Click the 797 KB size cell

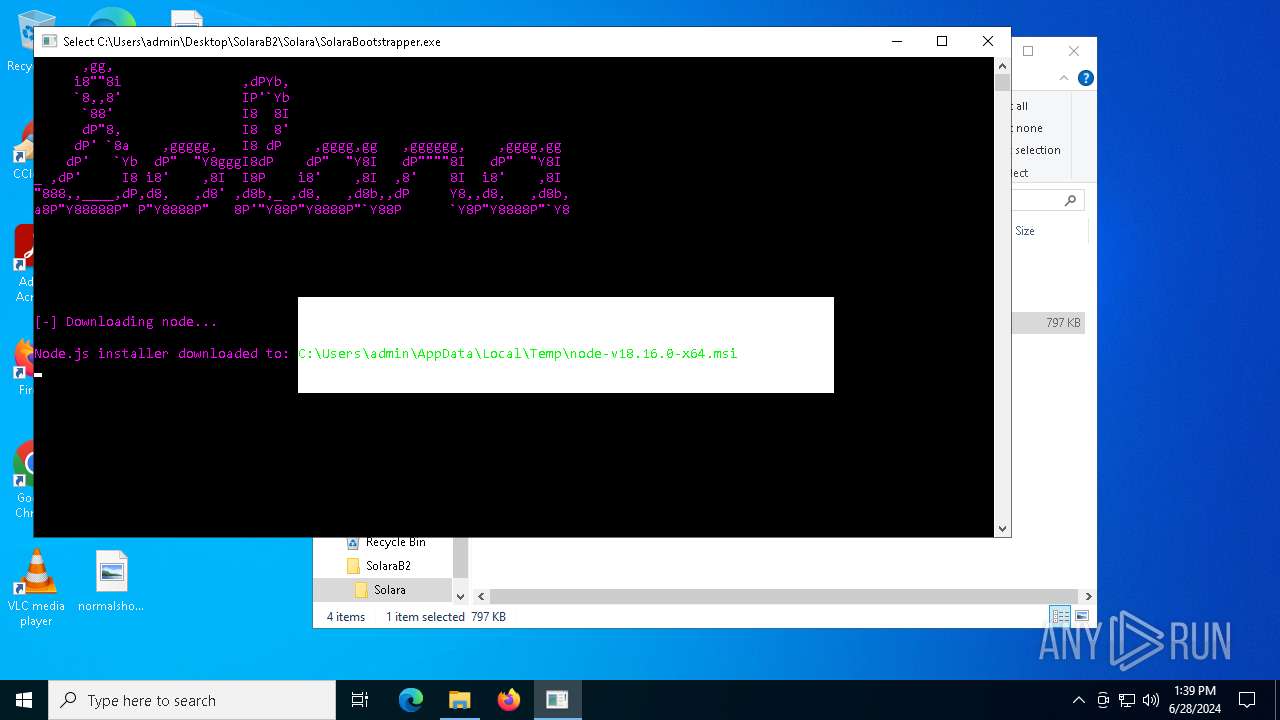[1062, 323]
